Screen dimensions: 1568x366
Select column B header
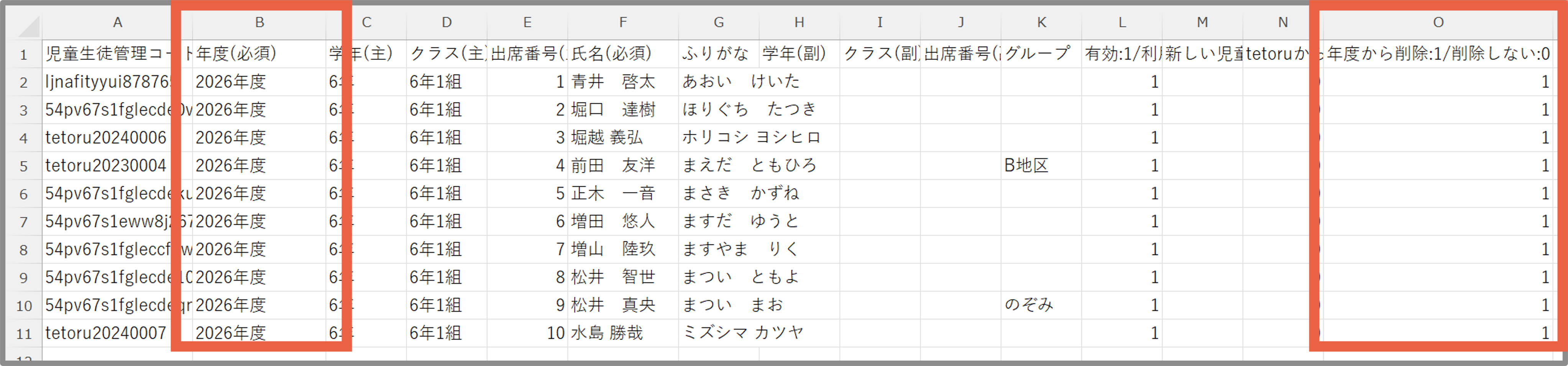point(259,23)
